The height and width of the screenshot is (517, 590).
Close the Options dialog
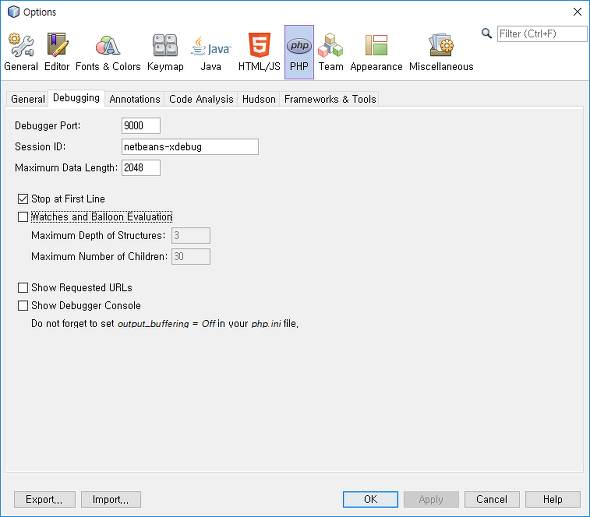577,12
